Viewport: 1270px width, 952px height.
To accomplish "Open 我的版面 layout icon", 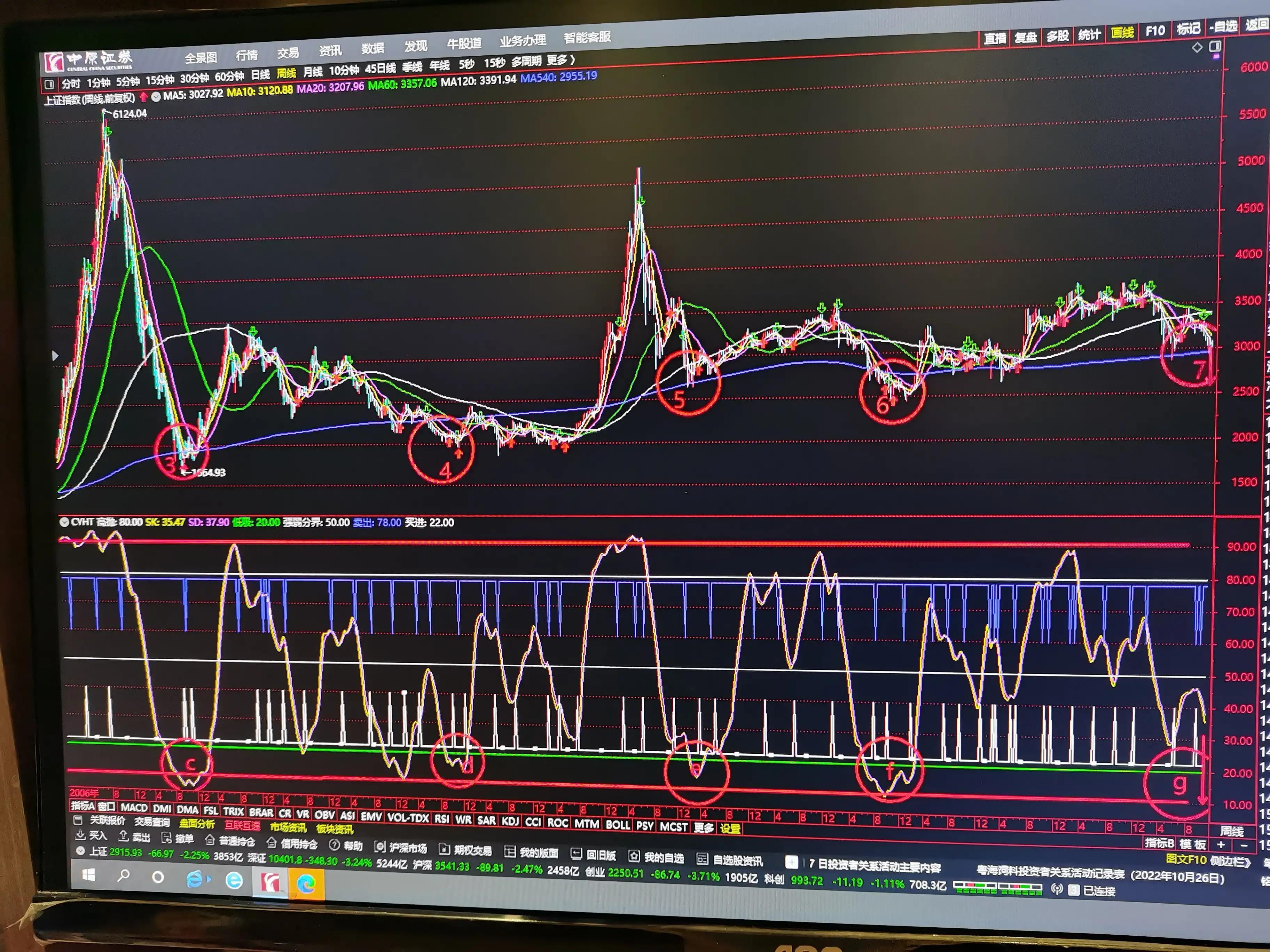I will (509, 851).
